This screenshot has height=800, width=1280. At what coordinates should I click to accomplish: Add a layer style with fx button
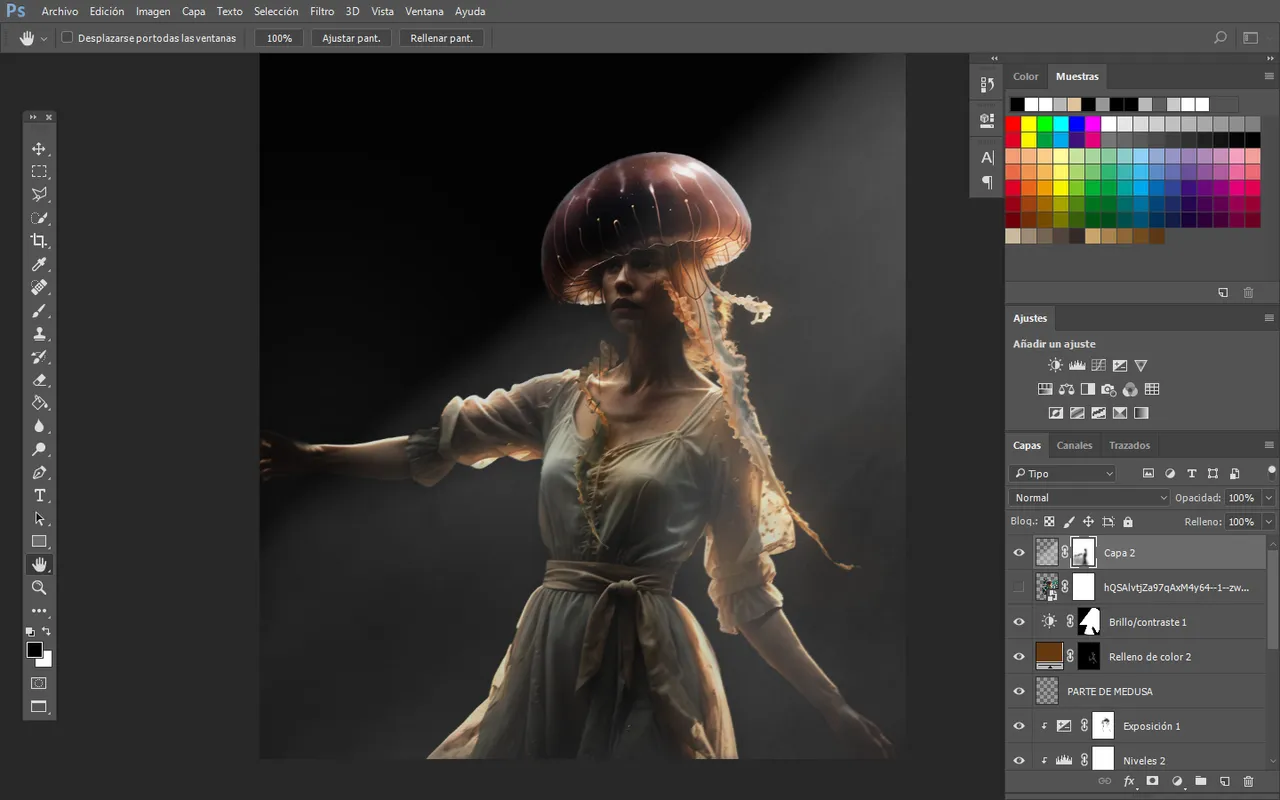pos(1129,781)
